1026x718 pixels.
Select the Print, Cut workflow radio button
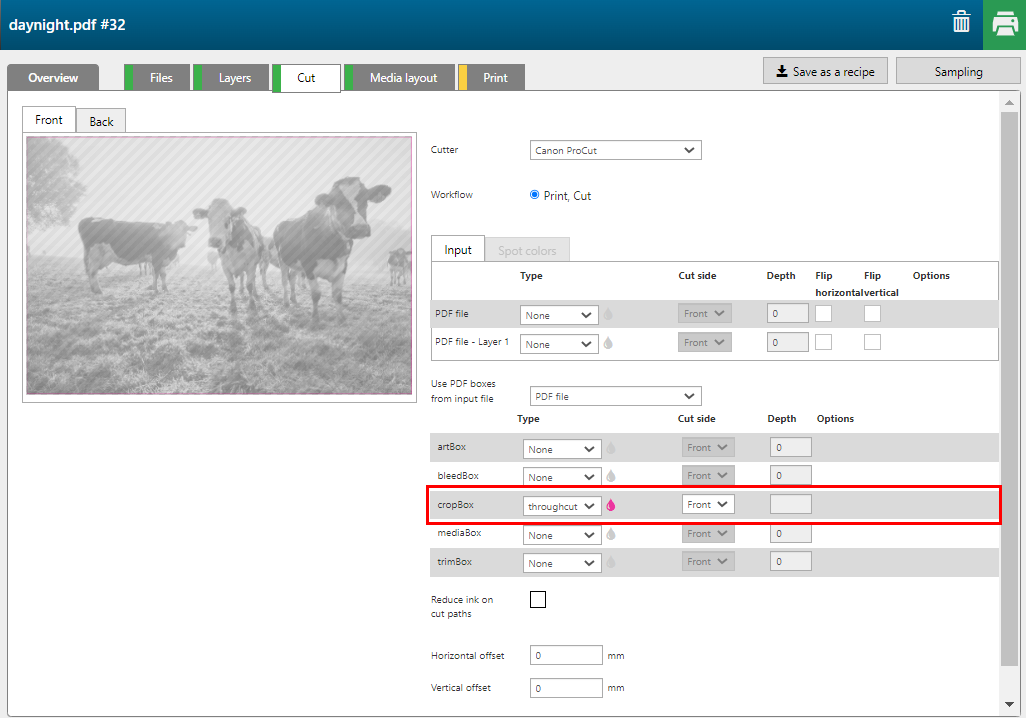(x=535, y=195)
